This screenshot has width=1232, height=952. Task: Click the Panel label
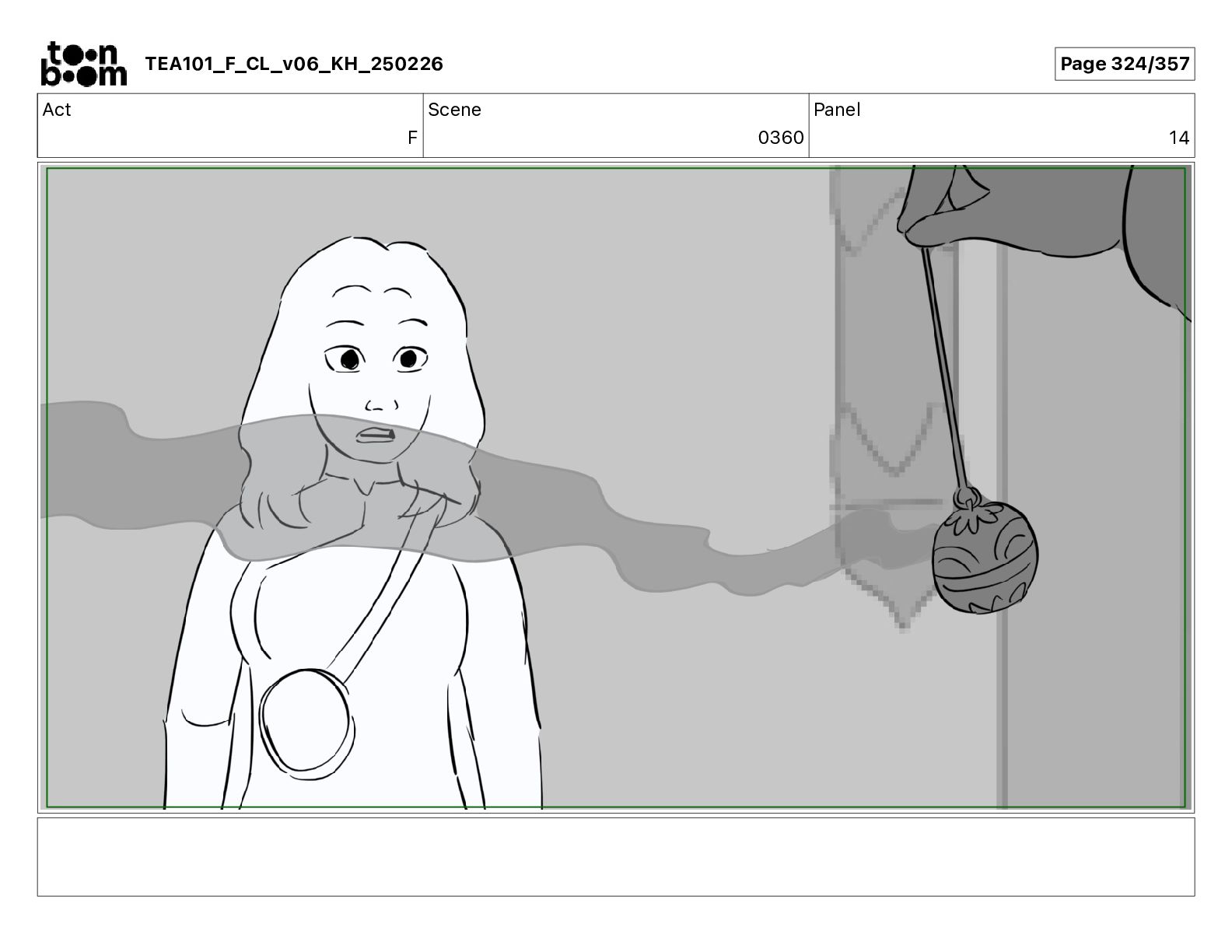click(x=837, y=110)
